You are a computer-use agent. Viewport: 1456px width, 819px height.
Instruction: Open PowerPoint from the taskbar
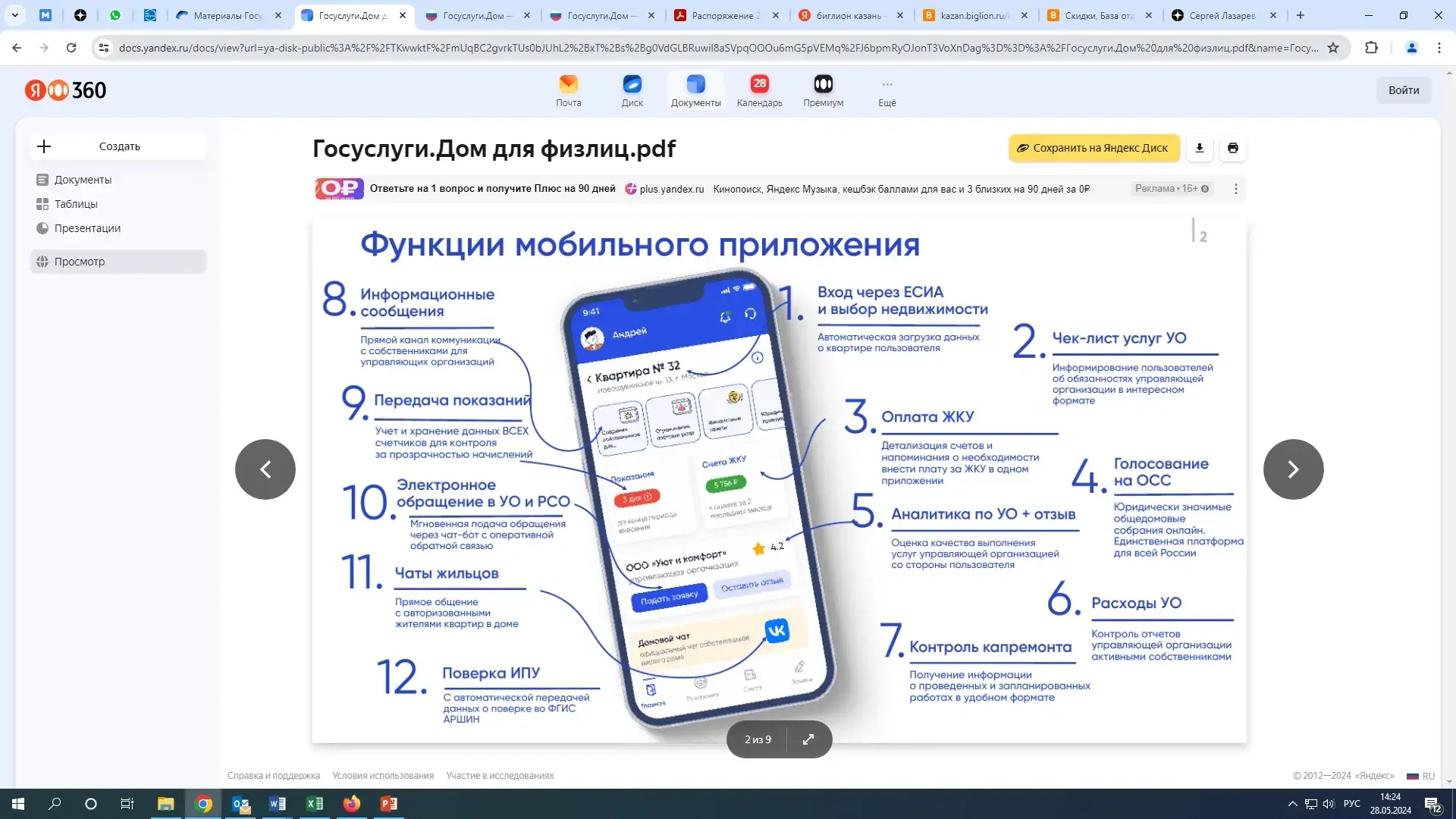(x=388, y=804)
